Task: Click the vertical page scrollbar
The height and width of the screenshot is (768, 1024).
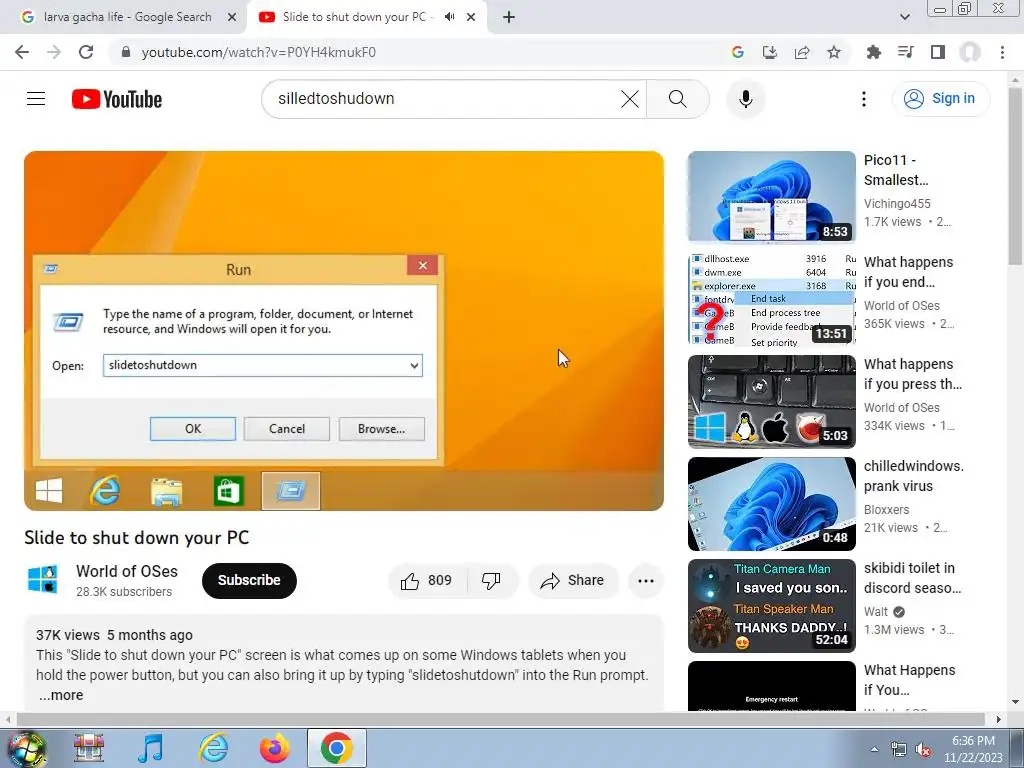Action: point(1015,176)
